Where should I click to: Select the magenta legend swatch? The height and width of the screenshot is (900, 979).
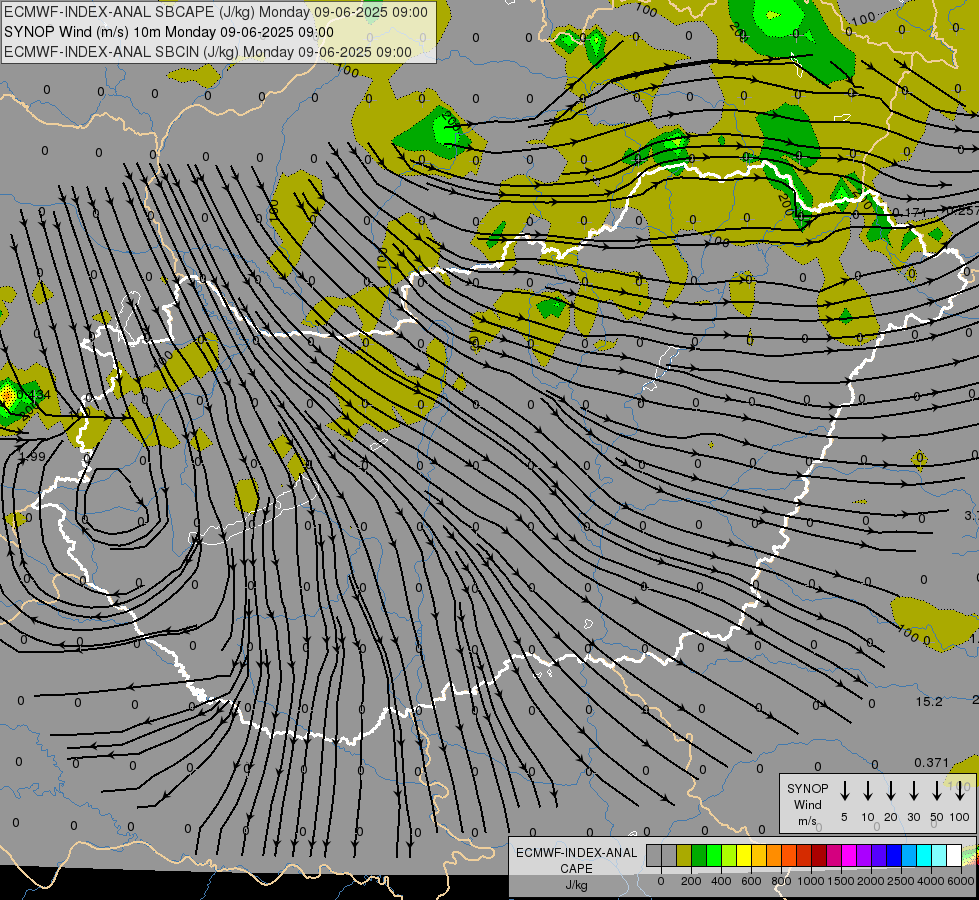coord(849,855)
